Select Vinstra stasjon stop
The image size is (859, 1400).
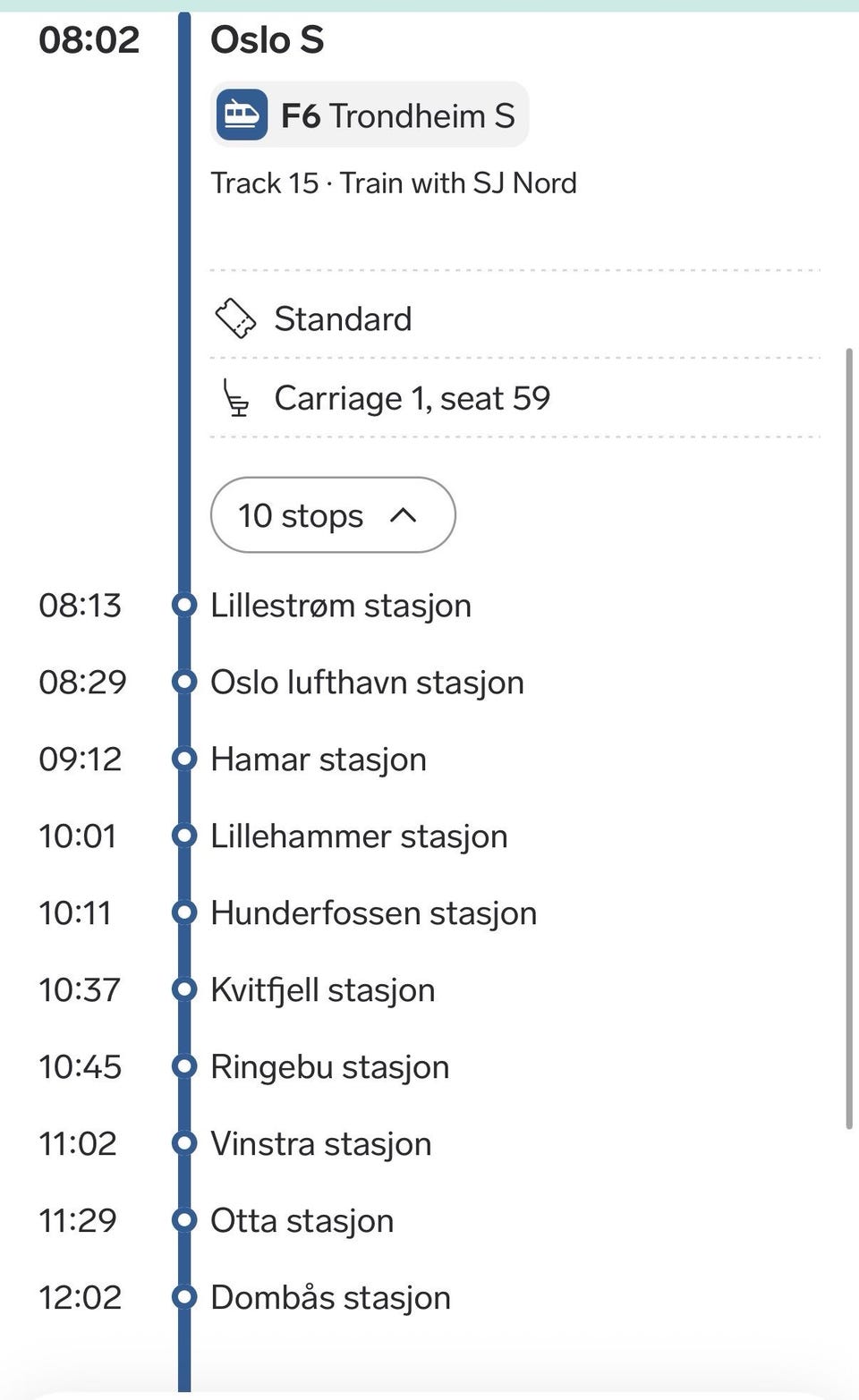[320, 1144]
